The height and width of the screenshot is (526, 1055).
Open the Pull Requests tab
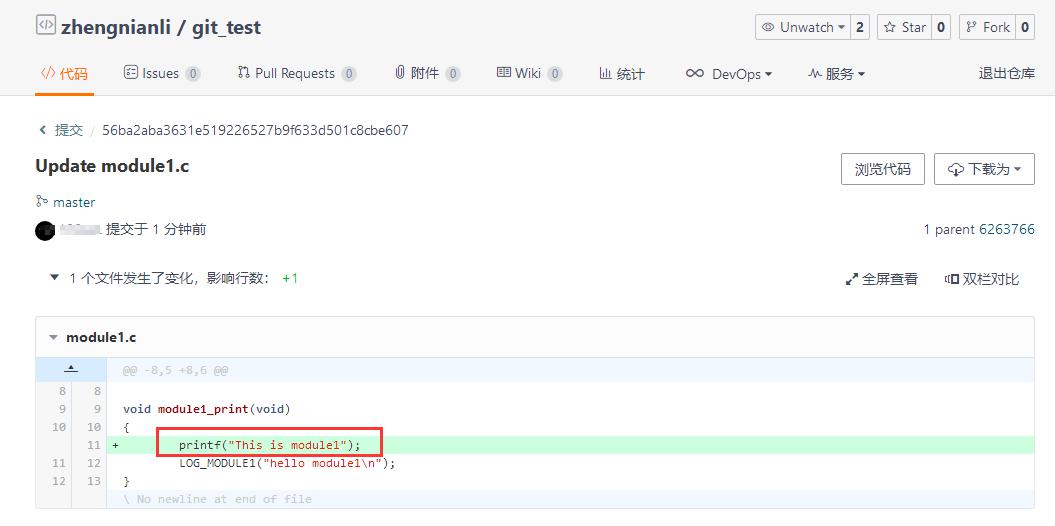click(x=297, y=73)
